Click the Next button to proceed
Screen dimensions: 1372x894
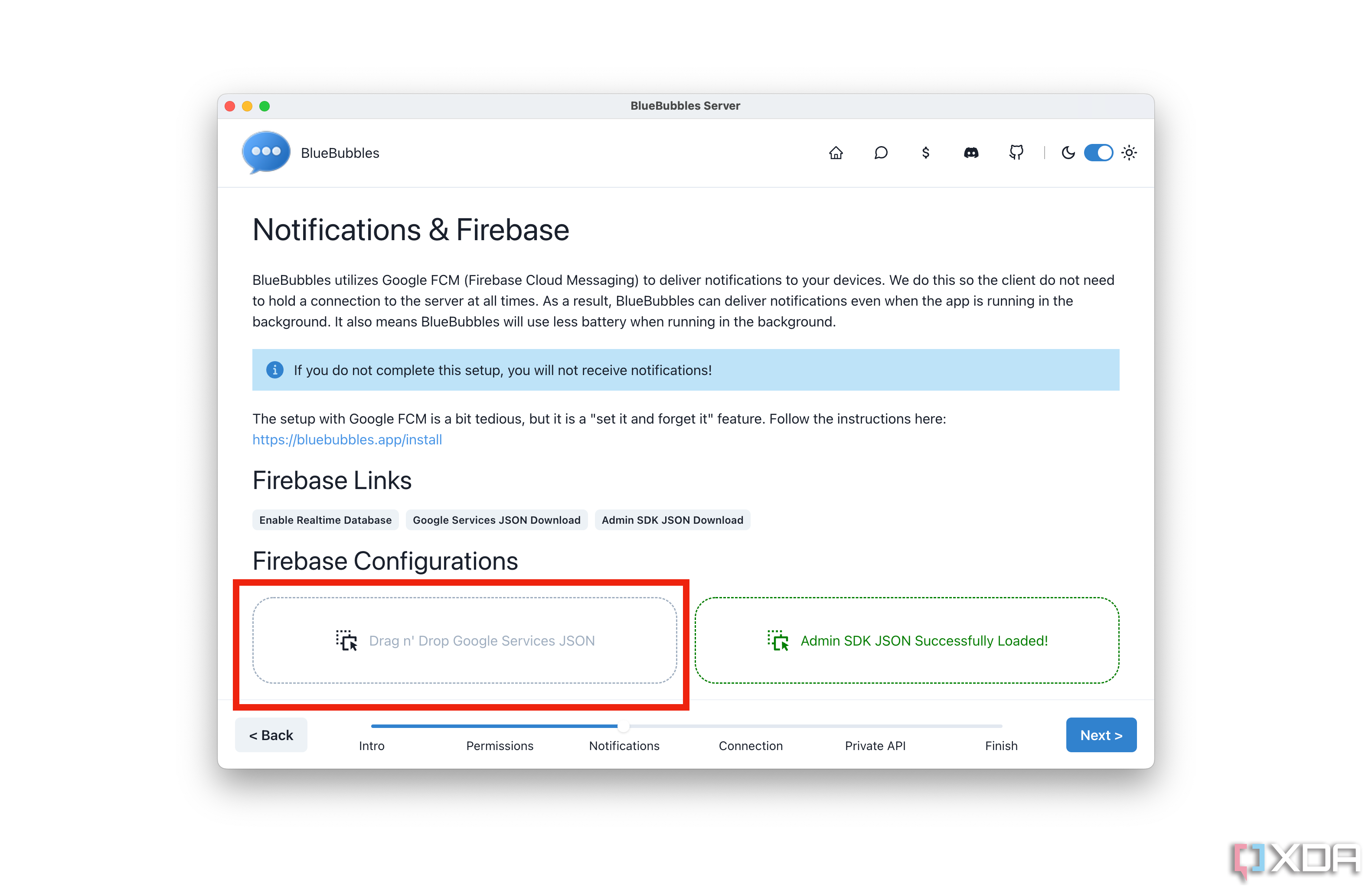[x=1101, y=734]
